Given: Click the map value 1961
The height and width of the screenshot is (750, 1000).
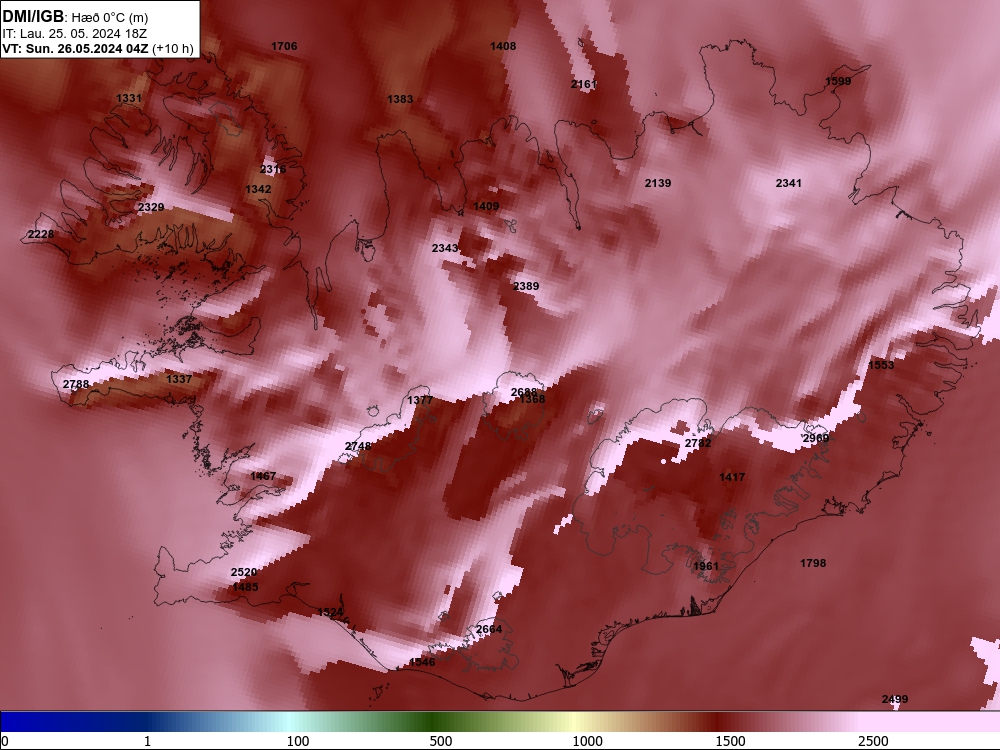Looking at the screenshot, I should point(706,566).
